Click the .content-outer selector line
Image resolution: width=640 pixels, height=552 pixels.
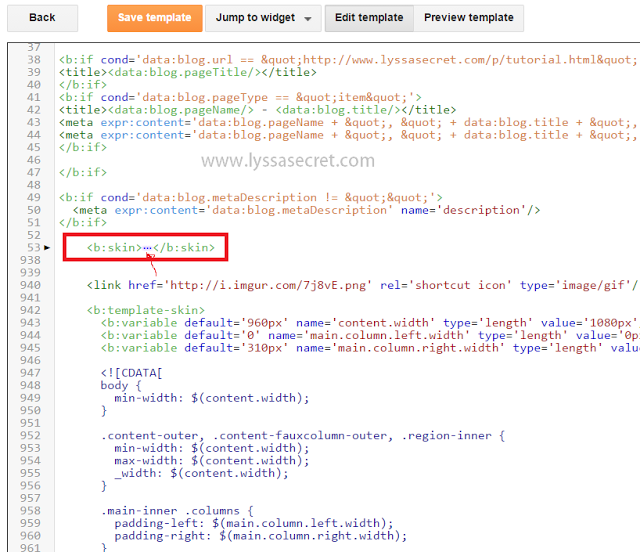(303, 436)
